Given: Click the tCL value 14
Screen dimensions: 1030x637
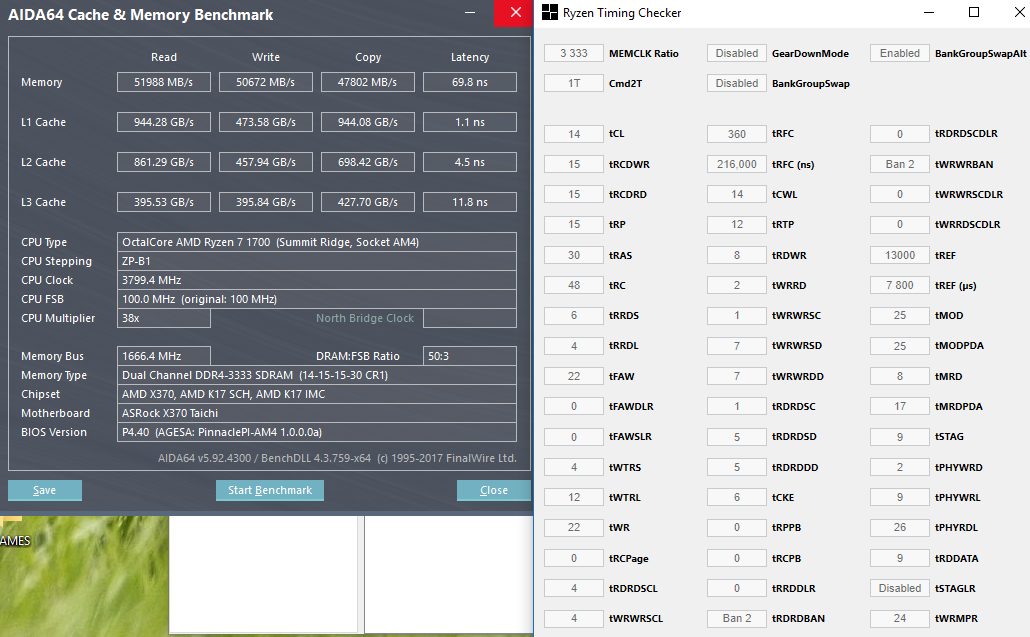Looking at the screenshot, I should point(573,134).
